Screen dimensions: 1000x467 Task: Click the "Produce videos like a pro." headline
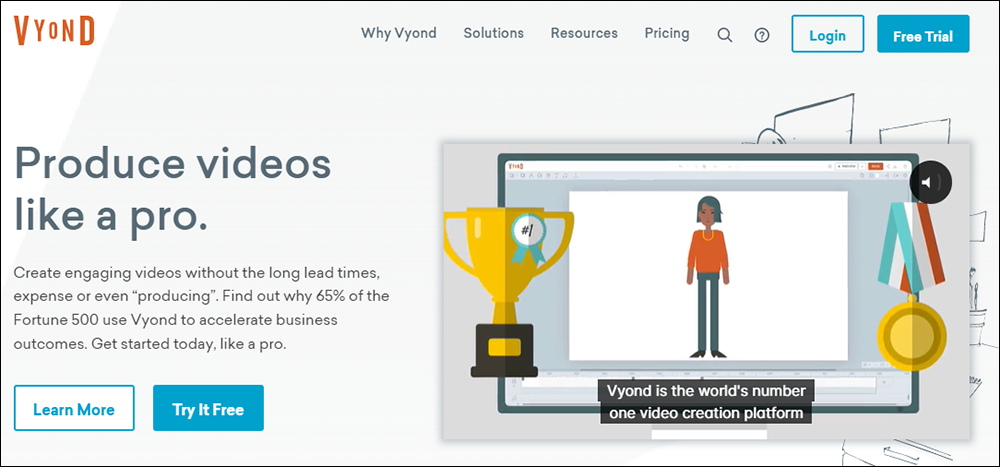(x=173, y=191)
